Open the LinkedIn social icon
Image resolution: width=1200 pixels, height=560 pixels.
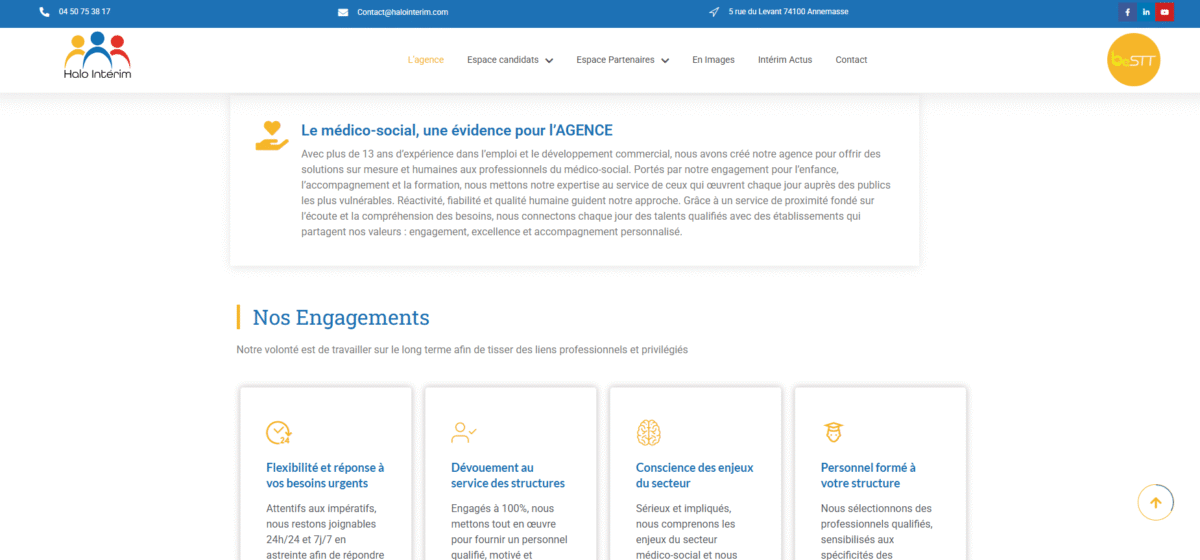point(1146,12)
